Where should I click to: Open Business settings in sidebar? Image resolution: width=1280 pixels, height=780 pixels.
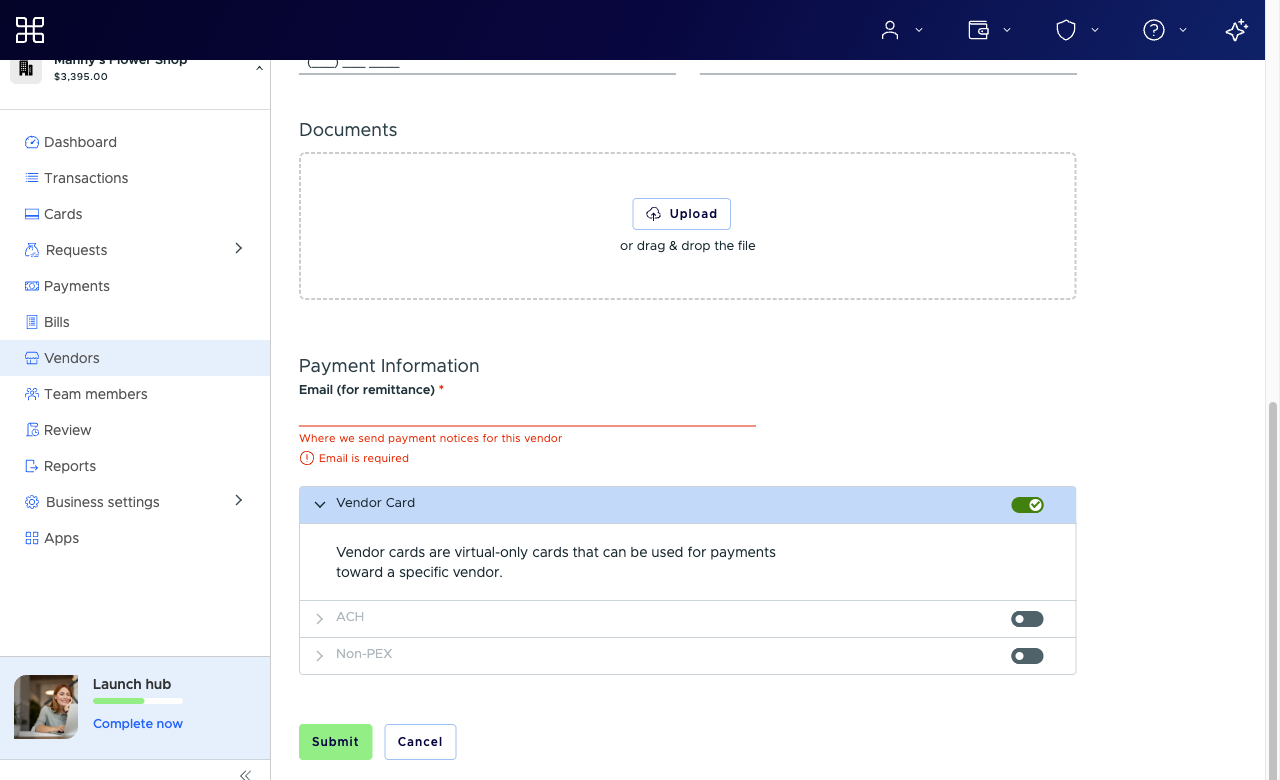(x=135, y=502)
